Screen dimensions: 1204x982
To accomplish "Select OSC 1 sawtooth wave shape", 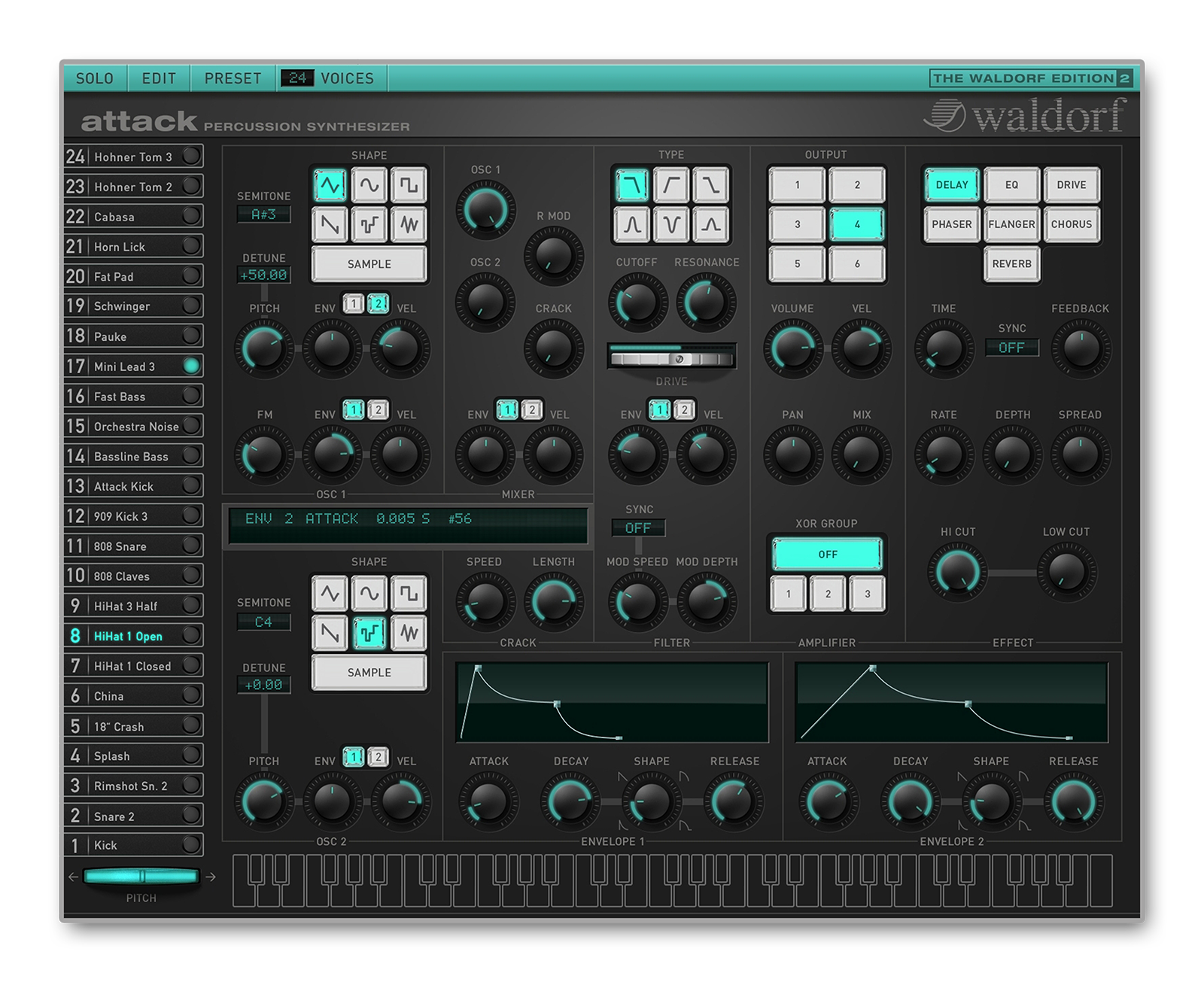I will click(330, 224).
